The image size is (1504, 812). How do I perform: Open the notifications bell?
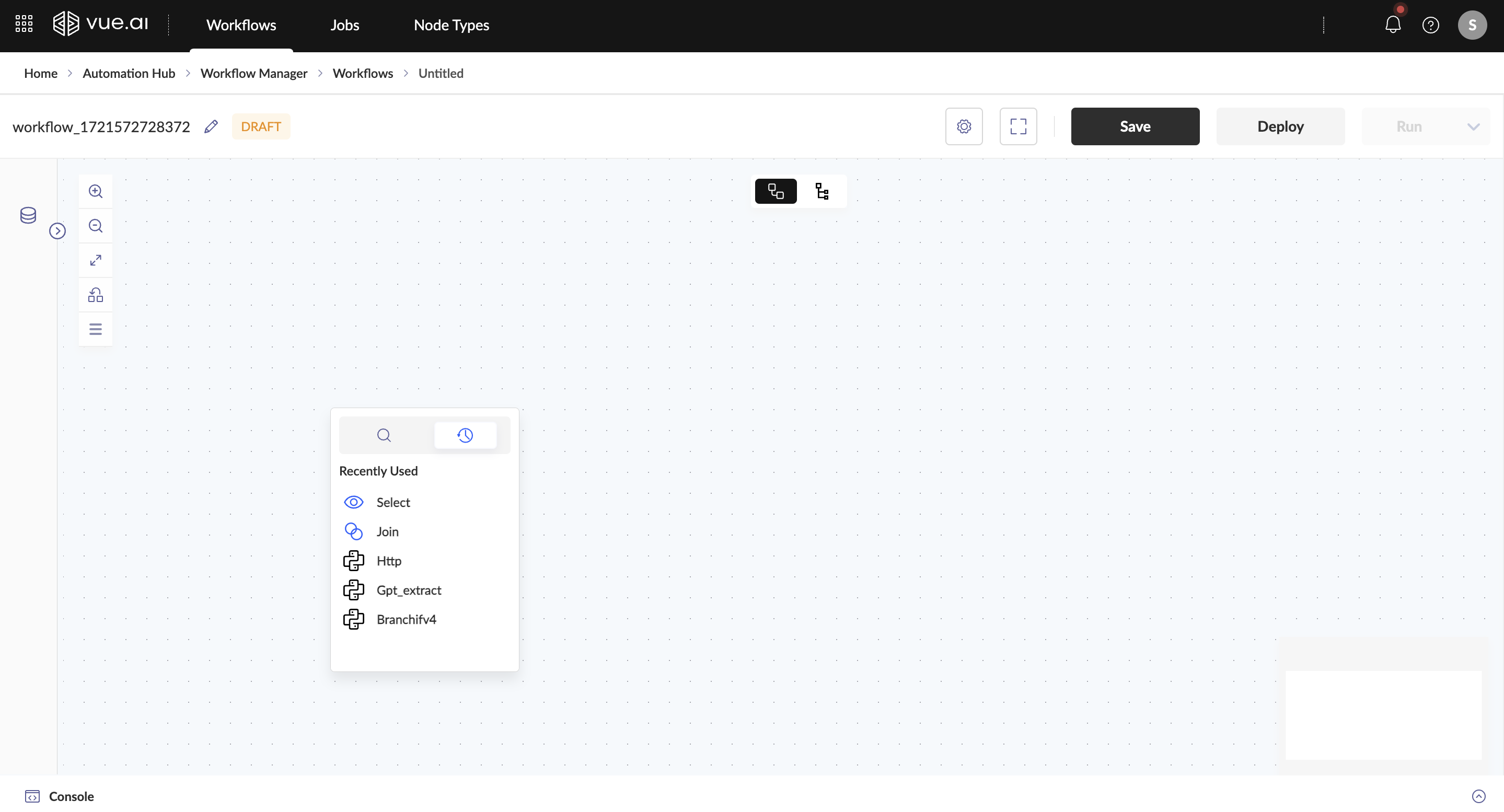click(x=1393, y=25)
